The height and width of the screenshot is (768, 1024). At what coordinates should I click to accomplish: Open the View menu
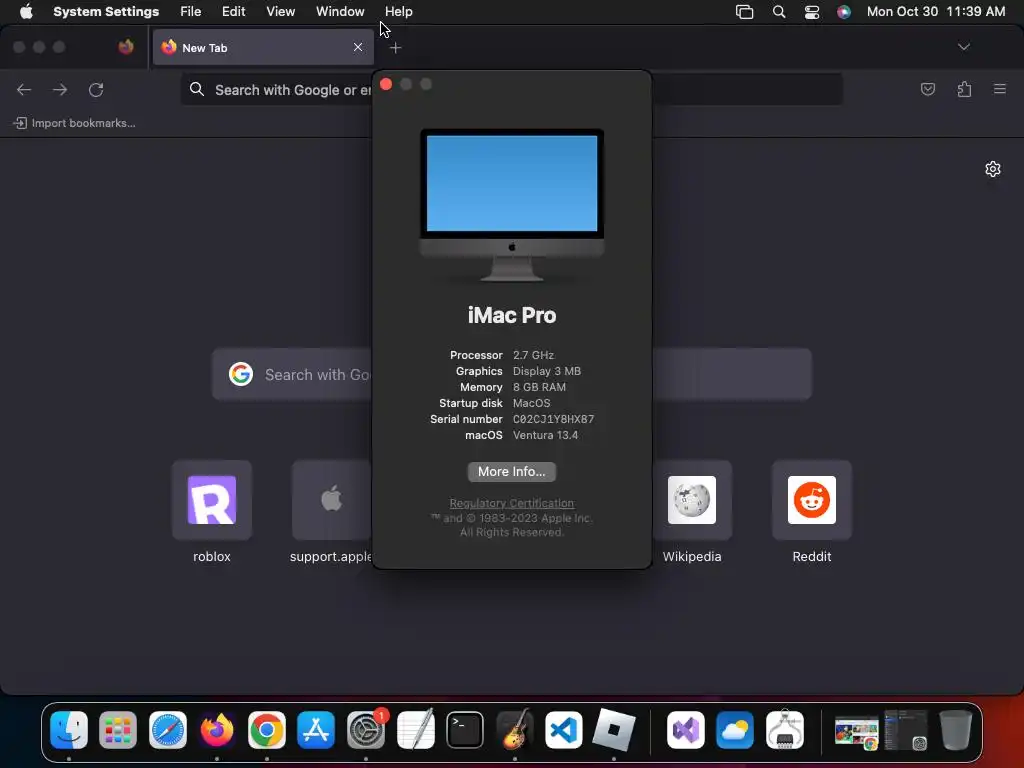coord(280,11)
